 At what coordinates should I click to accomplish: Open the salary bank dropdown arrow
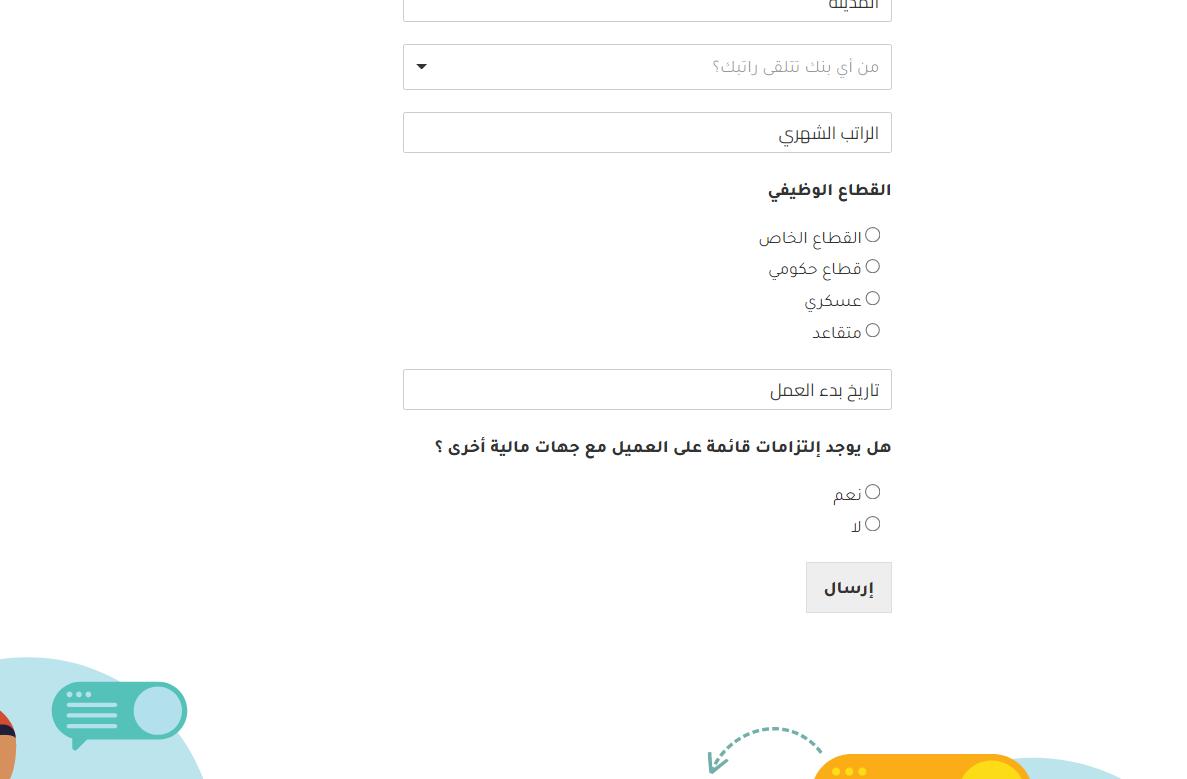click(422, 67)
